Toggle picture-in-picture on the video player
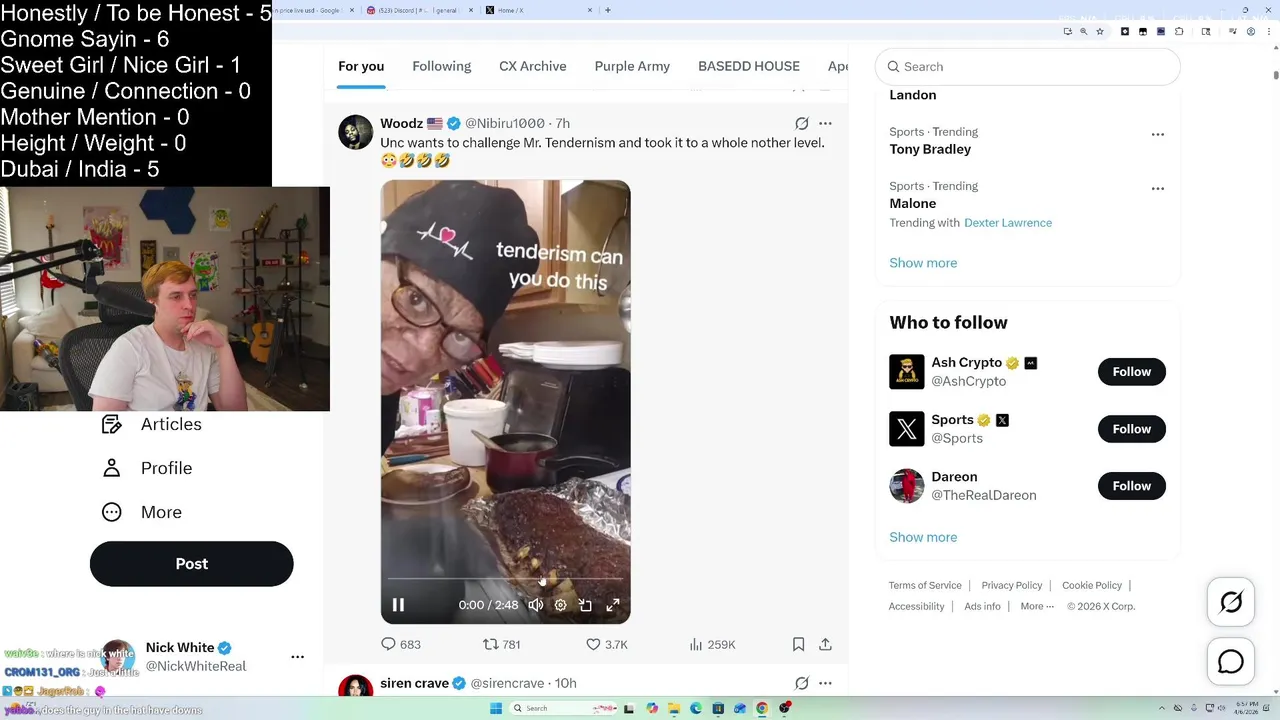 [586, 605]
